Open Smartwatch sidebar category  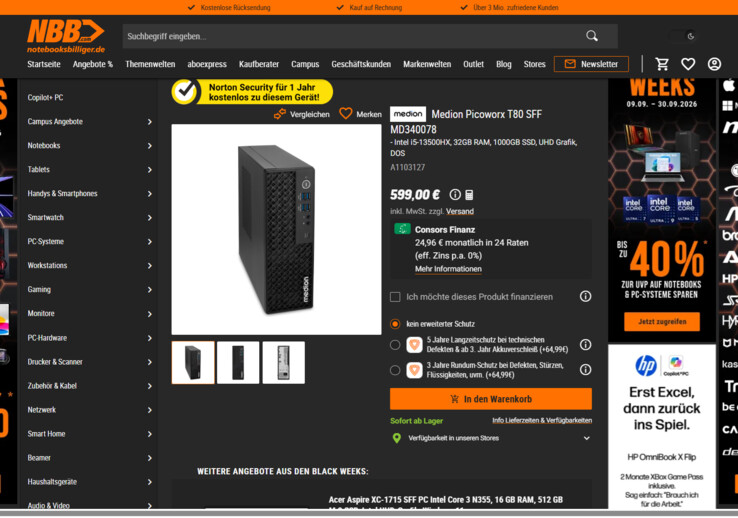pos(46,217)
